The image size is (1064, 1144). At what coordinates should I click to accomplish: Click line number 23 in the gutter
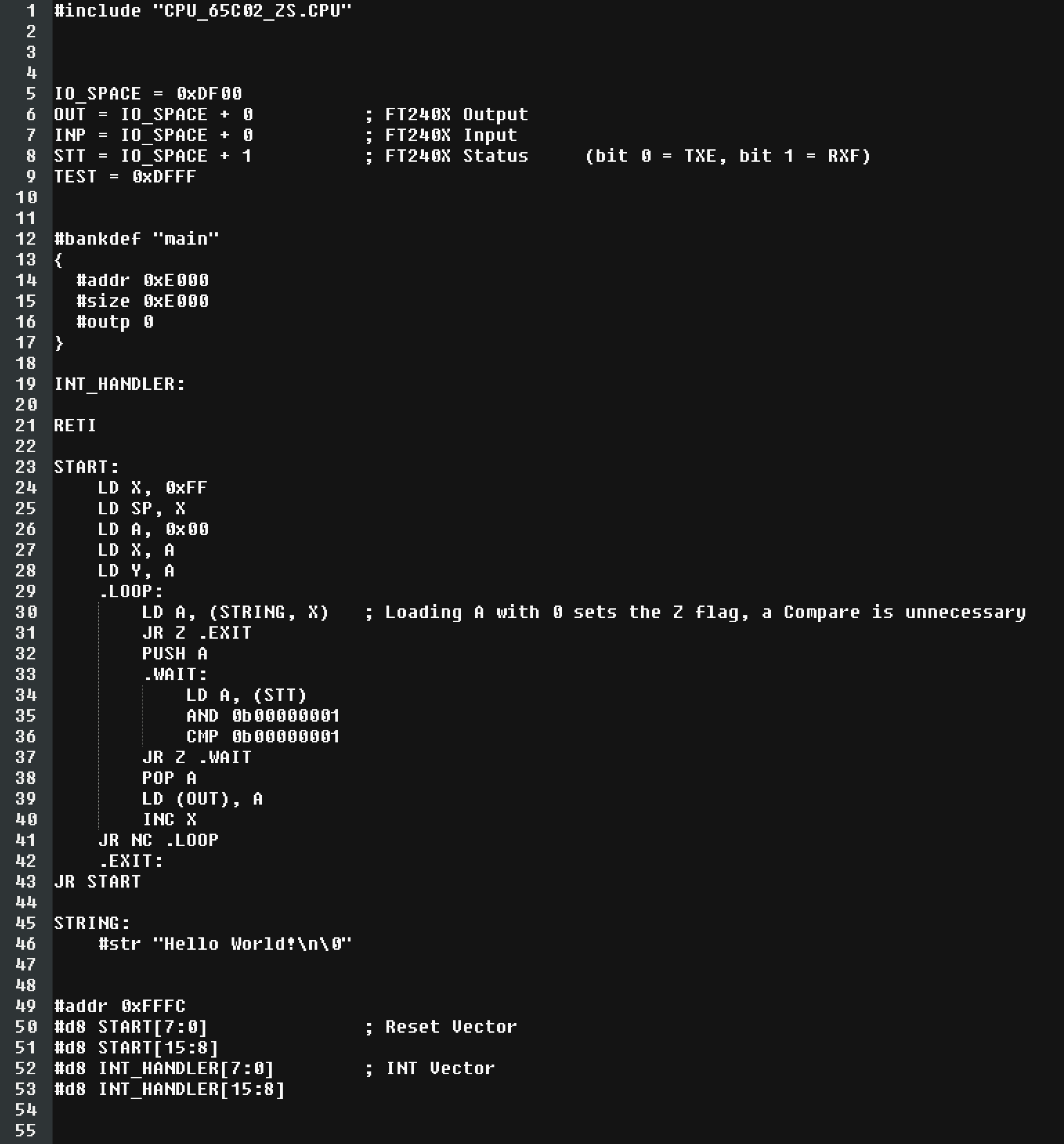pos(26,467)
